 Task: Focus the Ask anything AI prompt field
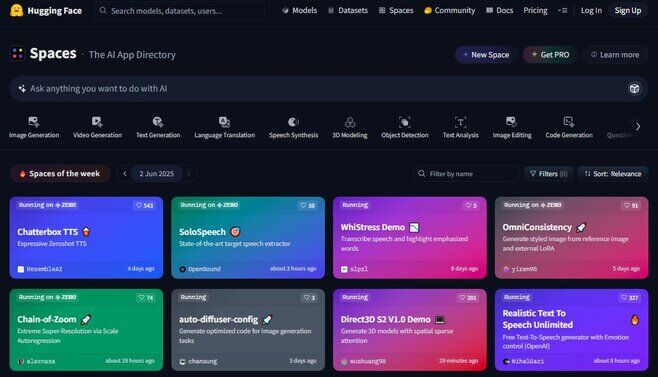(329, 89)
